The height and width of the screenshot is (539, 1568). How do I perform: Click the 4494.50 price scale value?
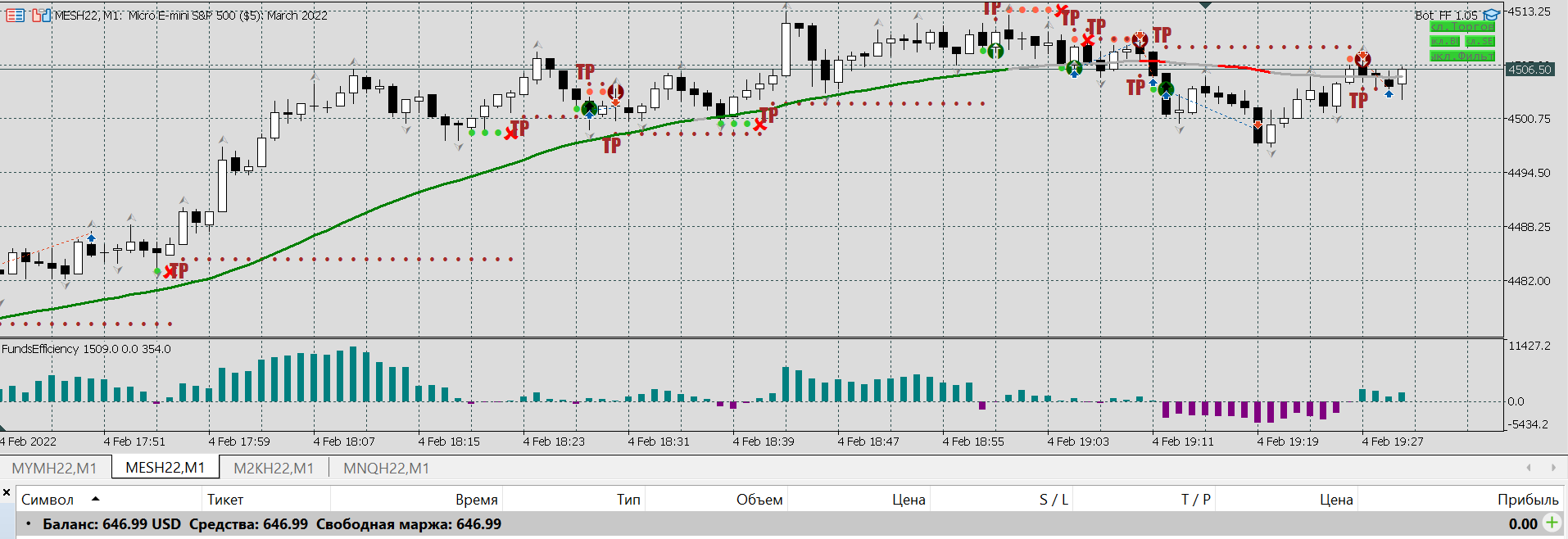(1529, 173)
